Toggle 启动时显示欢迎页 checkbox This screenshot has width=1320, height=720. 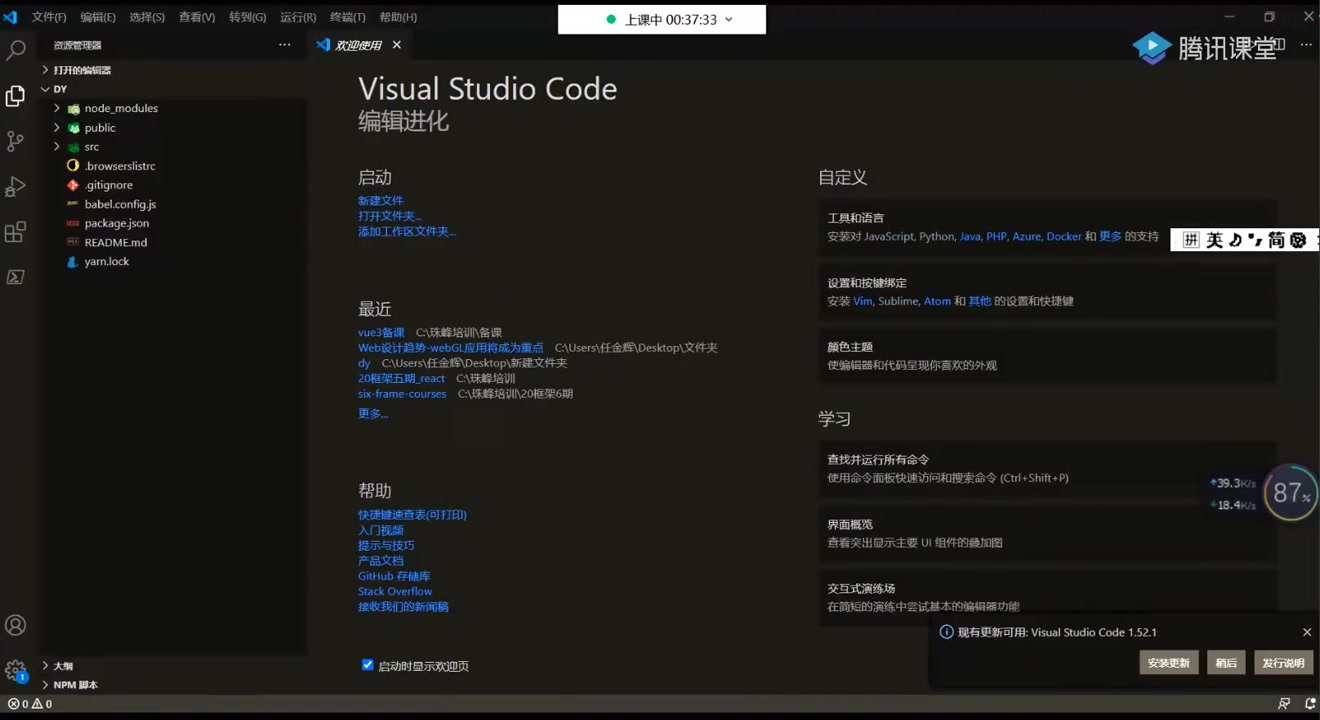click(x=367, y=665)
